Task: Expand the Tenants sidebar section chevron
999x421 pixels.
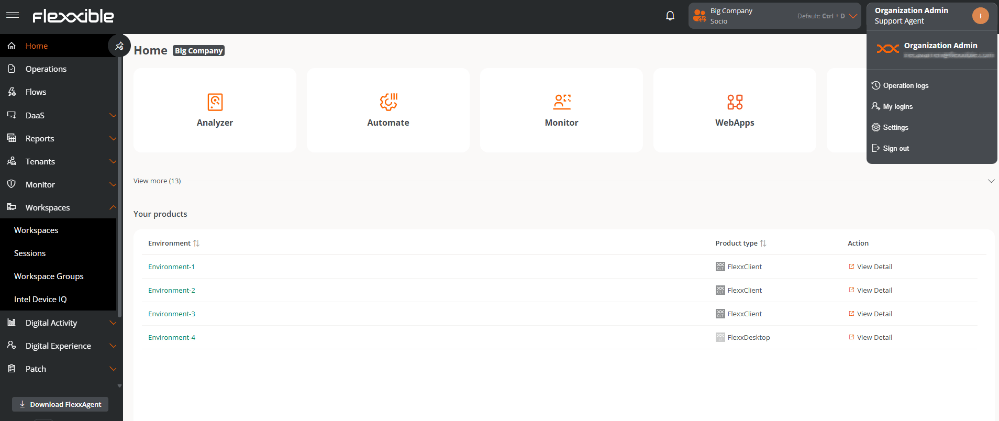Action: (x=113, y=162)
